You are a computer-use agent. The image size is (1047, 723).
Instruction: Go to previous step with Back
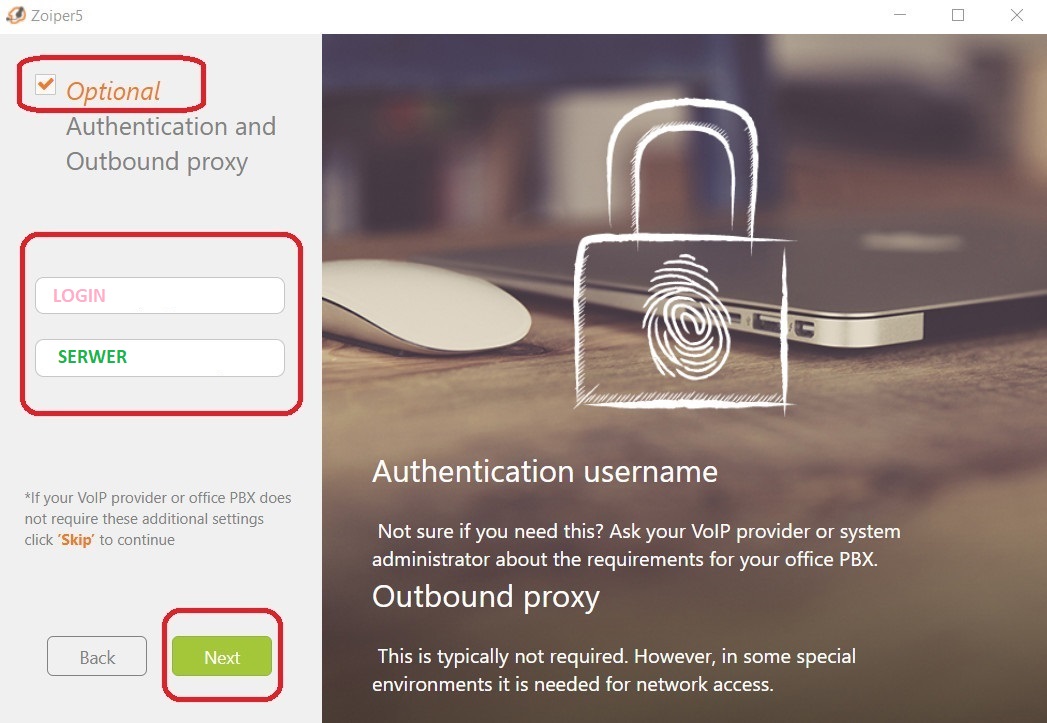point(97,656)
